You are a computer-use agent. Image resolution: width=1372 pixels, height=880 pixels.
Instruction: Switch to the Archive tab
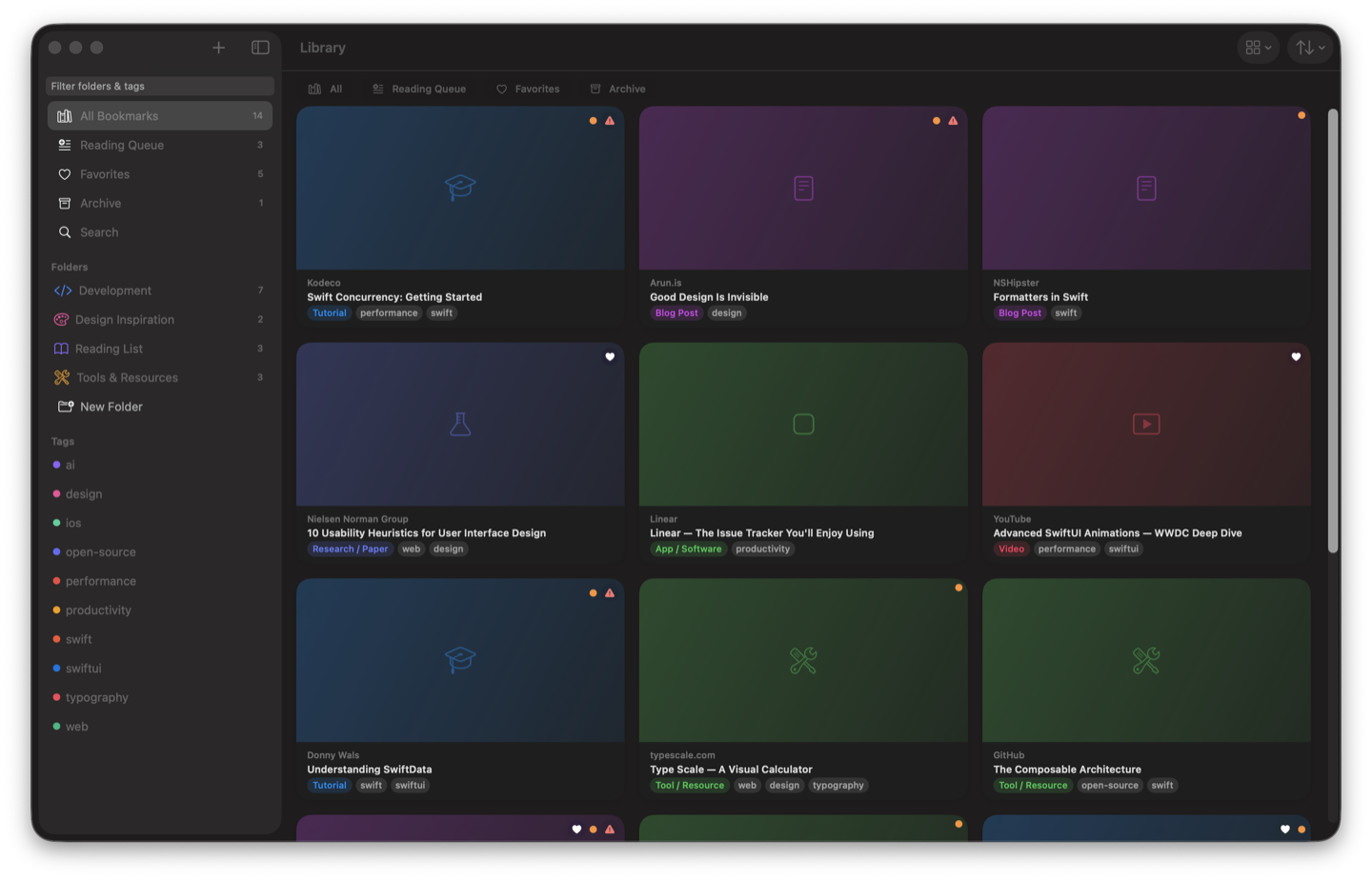coord(617,89)
